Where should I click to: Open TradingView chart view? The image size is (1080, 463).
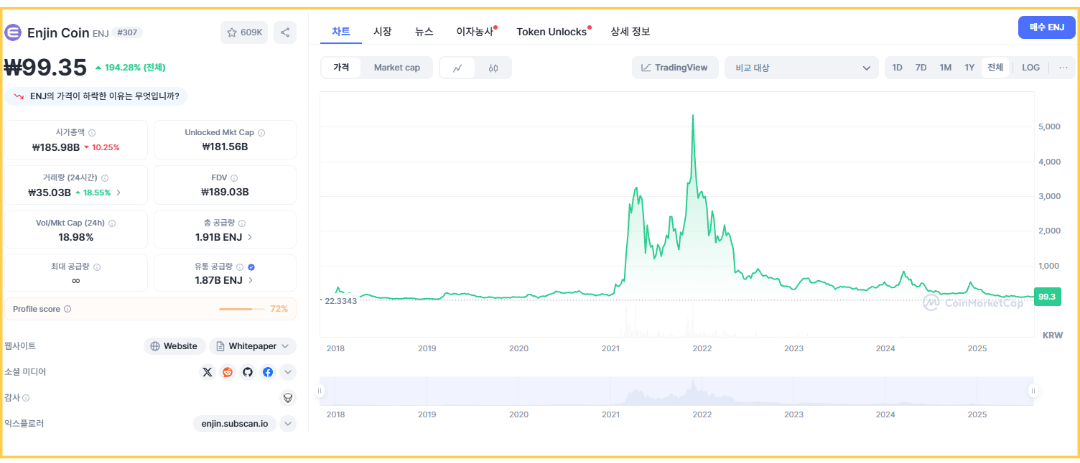(675, 68)
